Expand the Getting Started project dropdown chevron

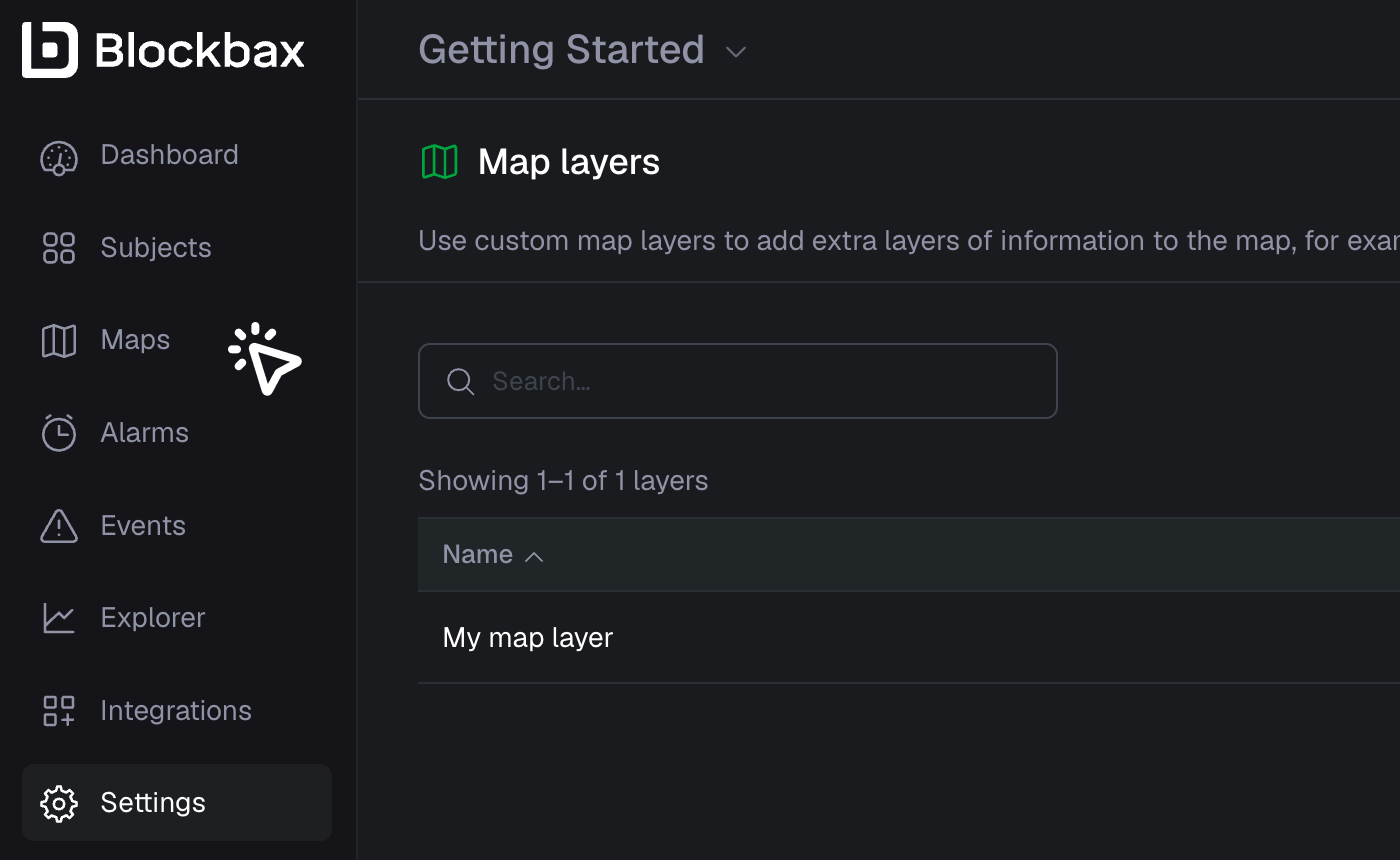pos(736,52)
